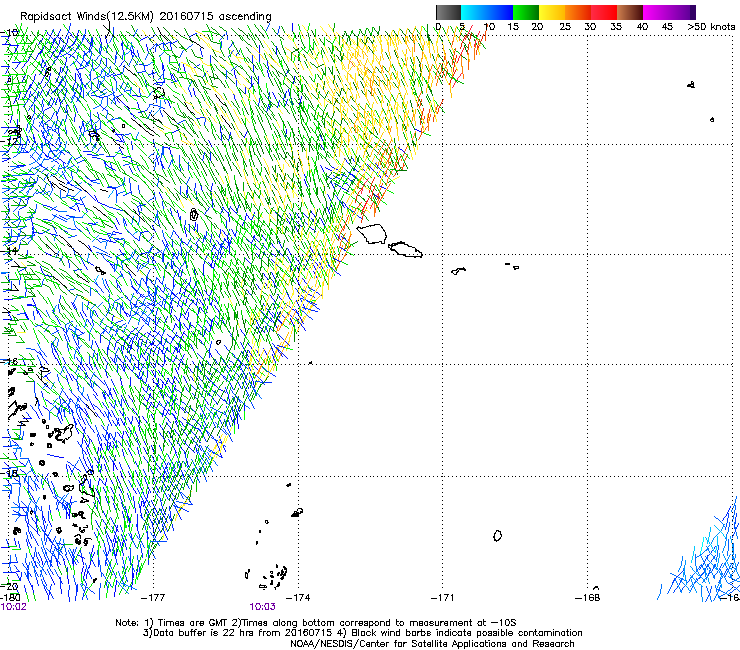The width and height of the screenshot is (740, 650).
Task: Click the "45" legend scale number
Action: coord(667,27)
